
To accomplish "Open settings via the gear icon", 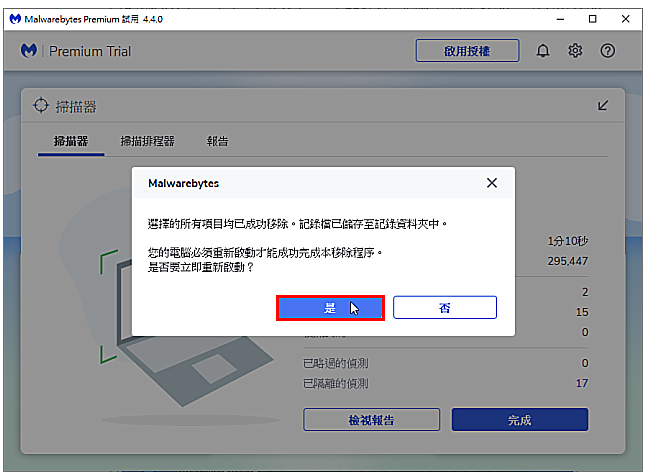I will tap(575, 51).
